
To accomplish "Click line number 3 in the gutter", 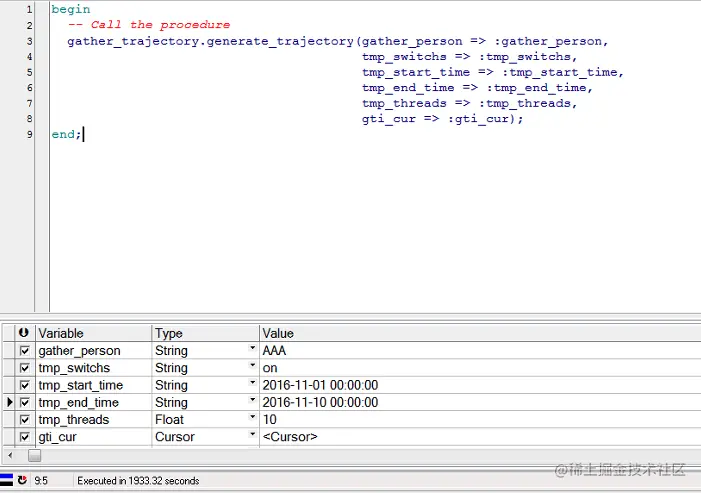I will [29, 41].
